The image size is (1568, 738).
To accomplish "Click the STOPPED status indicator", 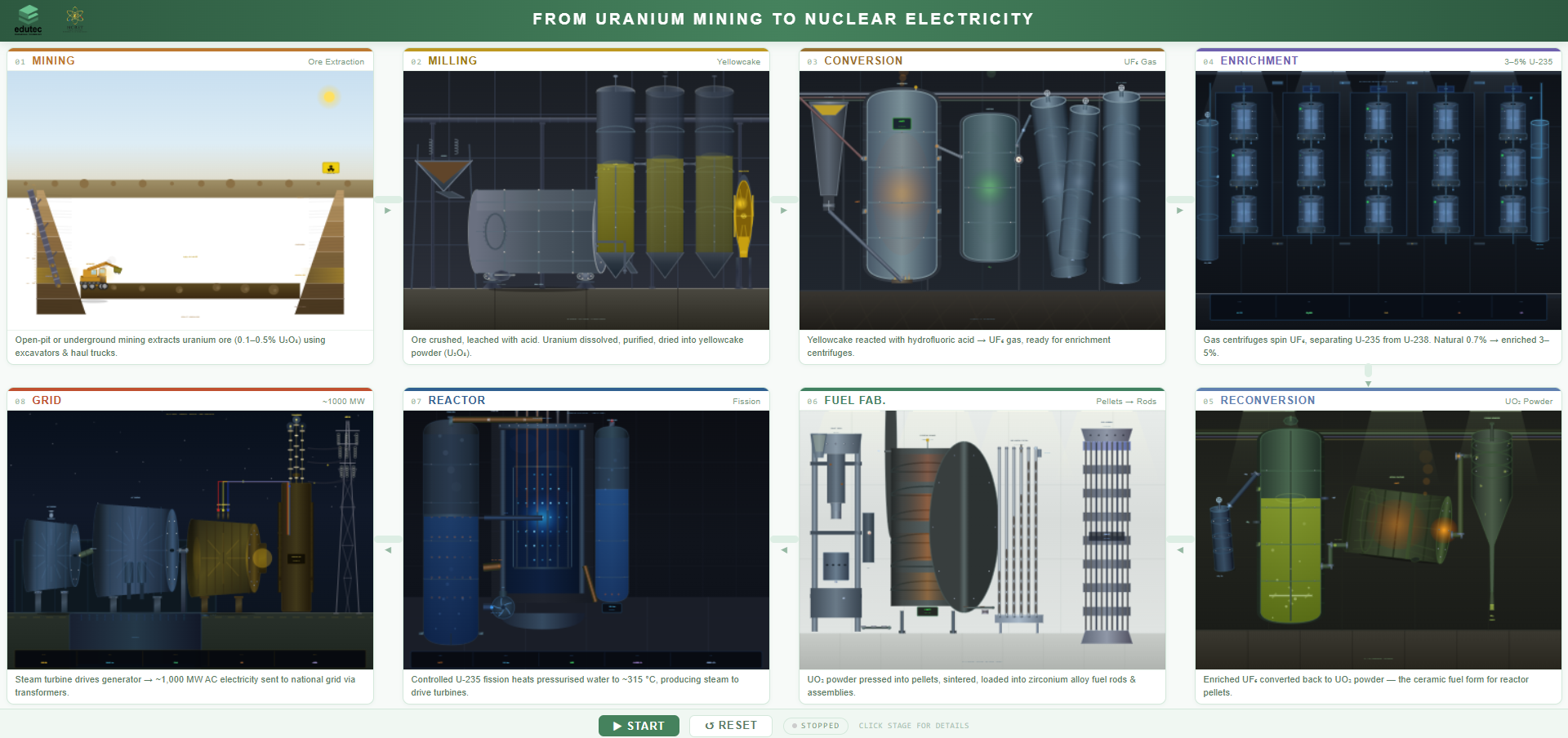I will point(815,726).
